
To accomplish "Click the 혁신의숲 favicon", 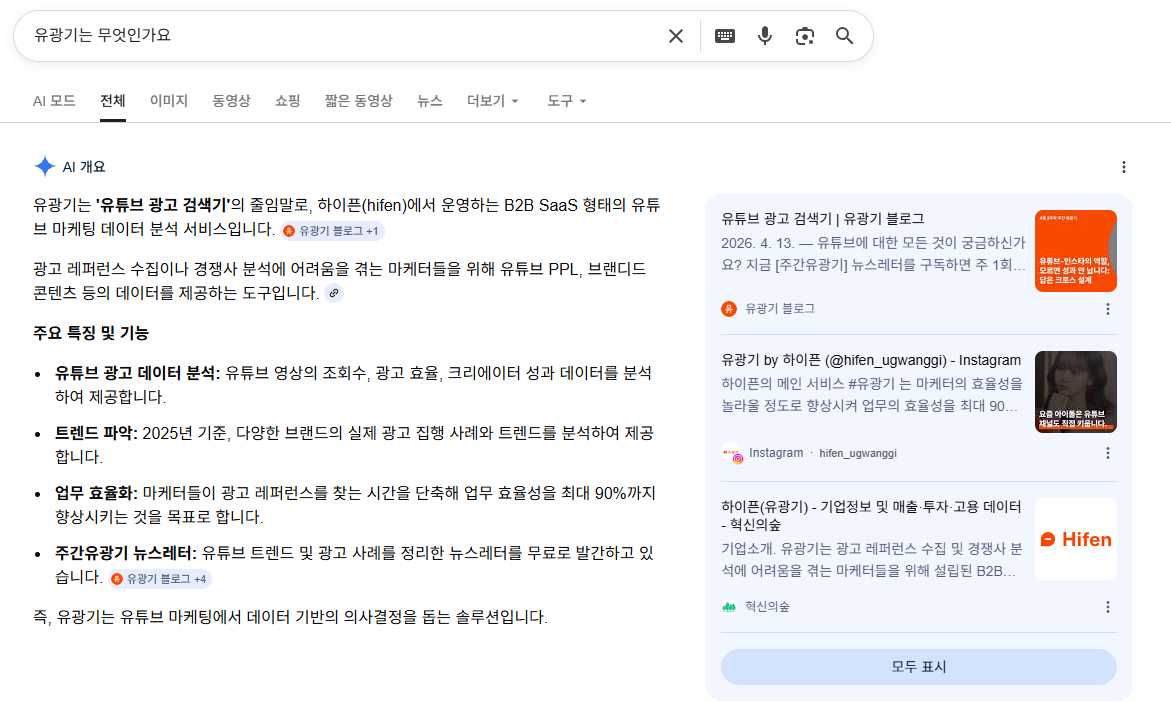I will [x=730, y=606].
